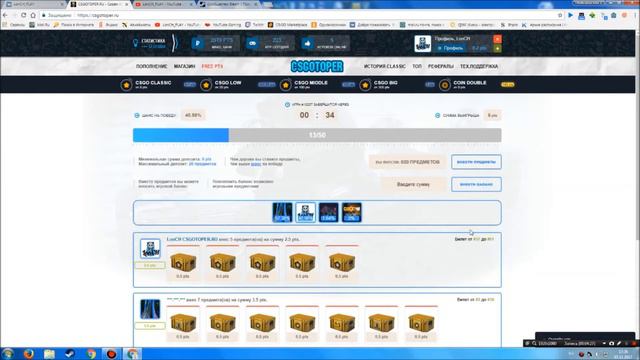Click the 13/50 items progress bar

pos(317,135)
